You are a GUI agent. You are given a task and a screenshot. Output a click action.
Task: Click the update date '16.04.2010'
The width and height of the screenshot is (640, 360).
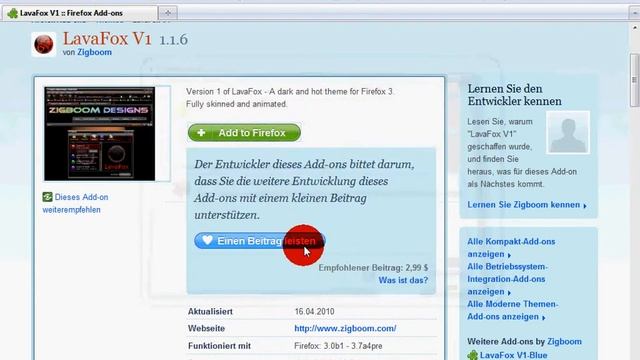click(314, 311)
